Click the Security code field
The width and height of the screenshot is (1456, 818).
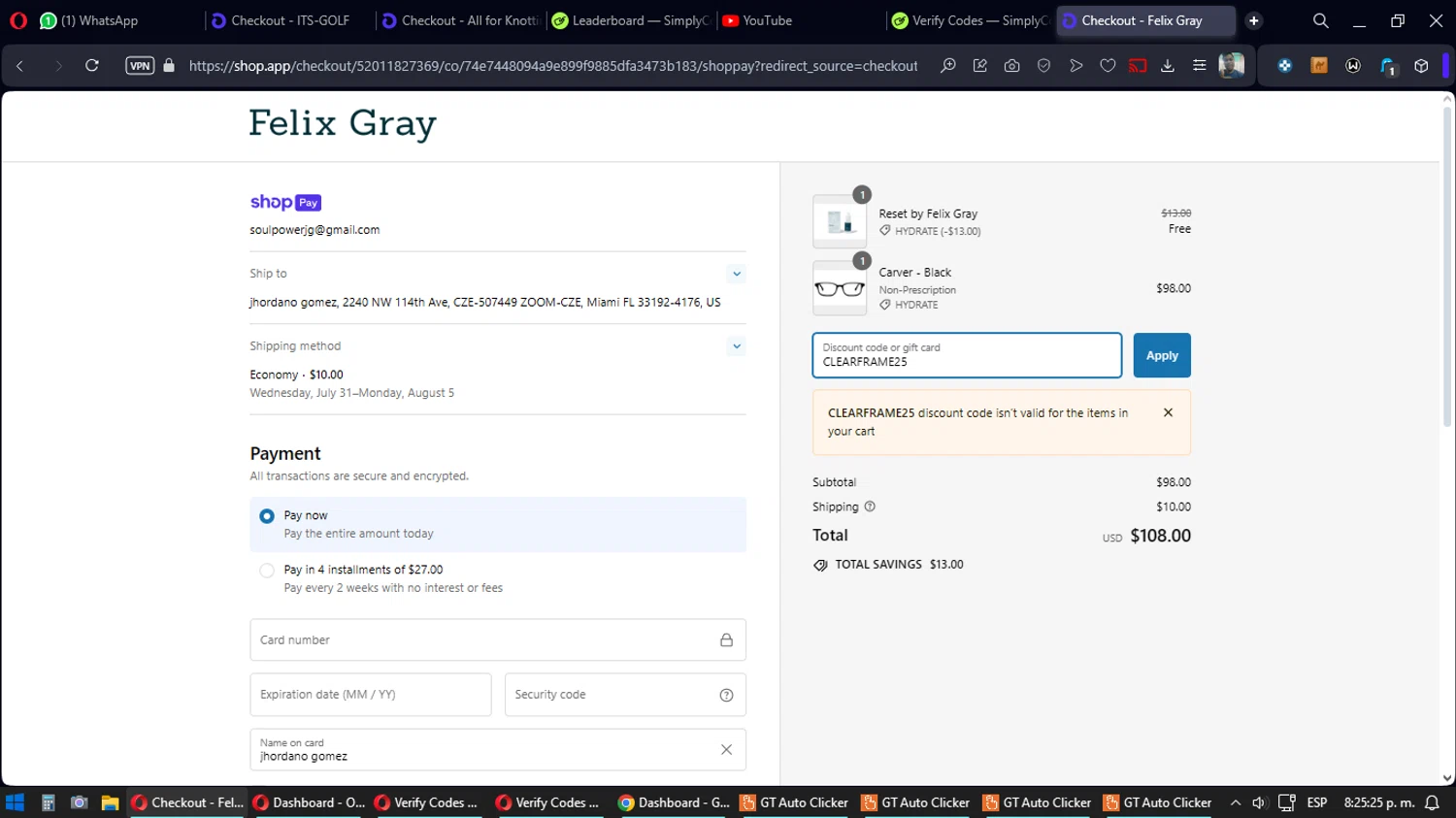coord(625,695)
